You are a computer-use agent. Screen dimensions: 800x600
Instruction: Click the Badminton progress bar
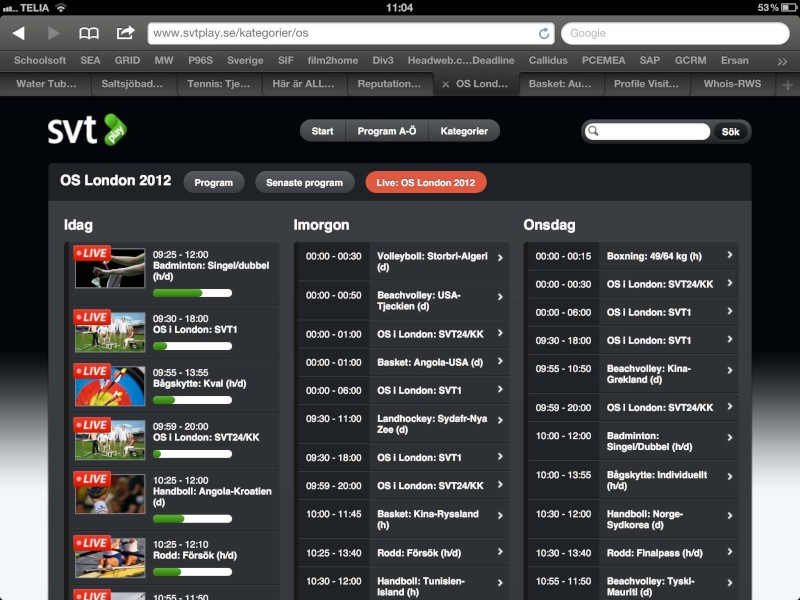(192, 293)
